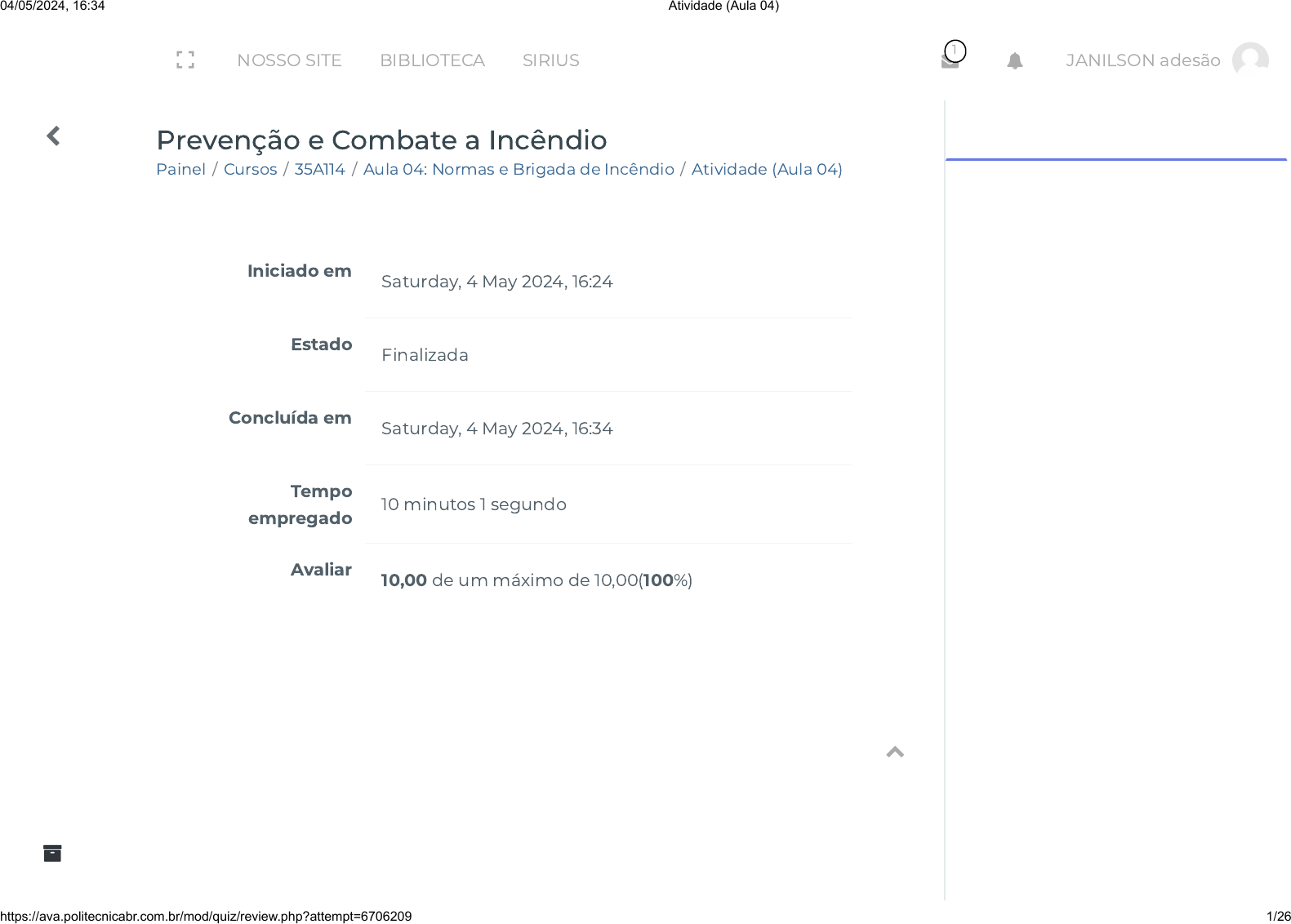Open course 35A114 breadcrumb link
The height and width of the screenshot is (924, 1291).
319,169
